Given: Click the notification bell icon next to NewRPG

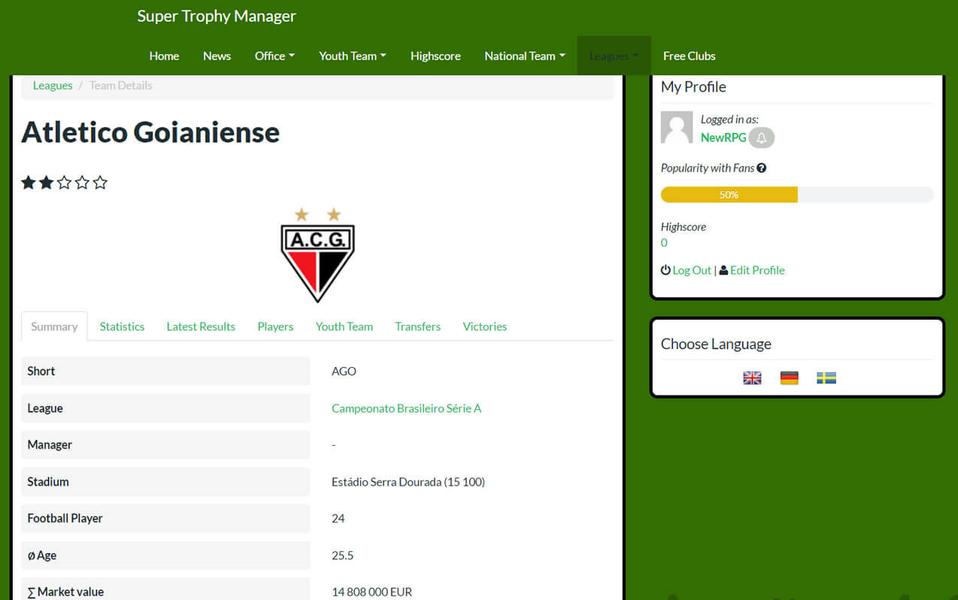Looking at the screenshot, I should [761, 137].
